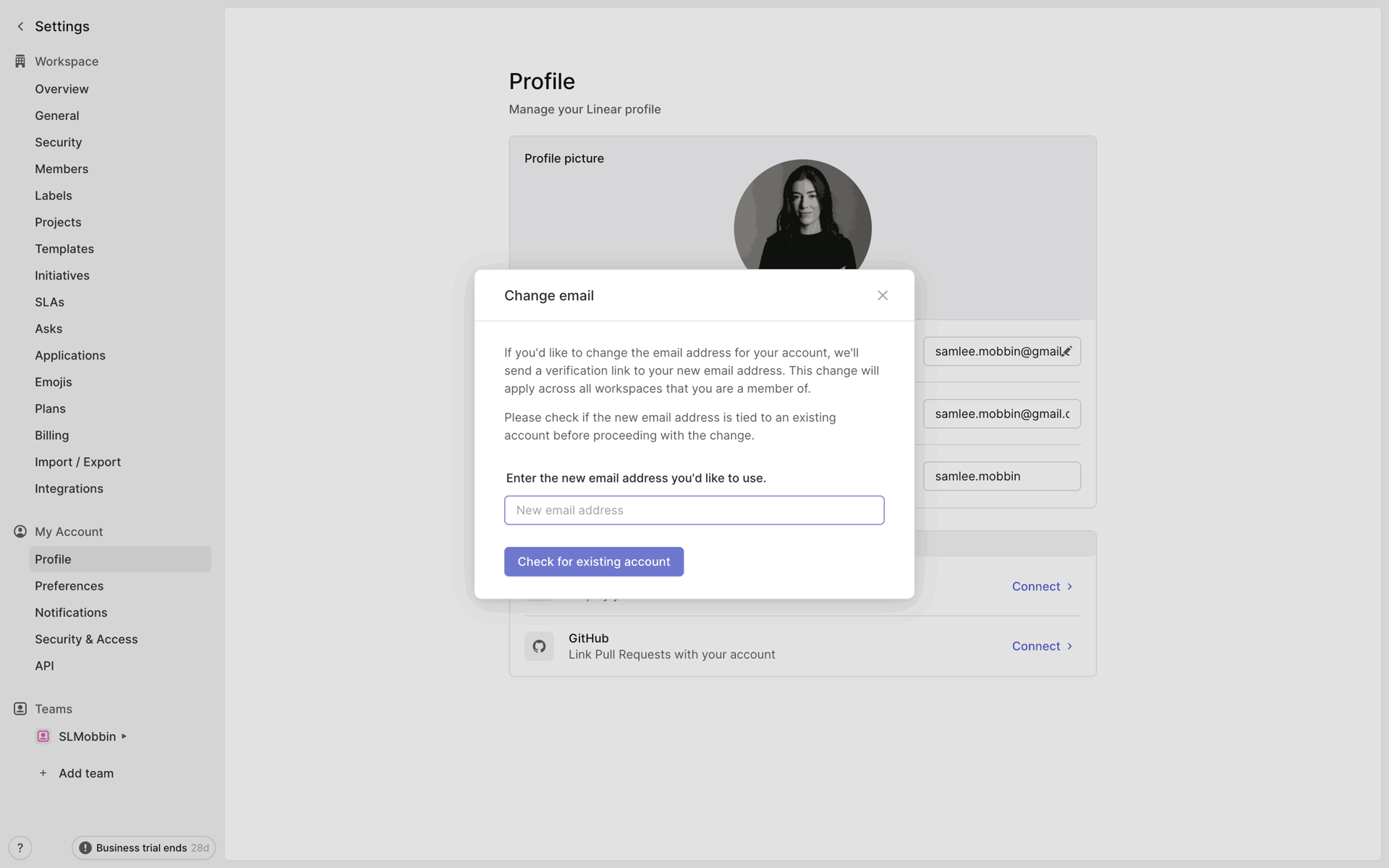Open Billing settings page
This screenshot has width=1389, height=868.
[52, 435]
